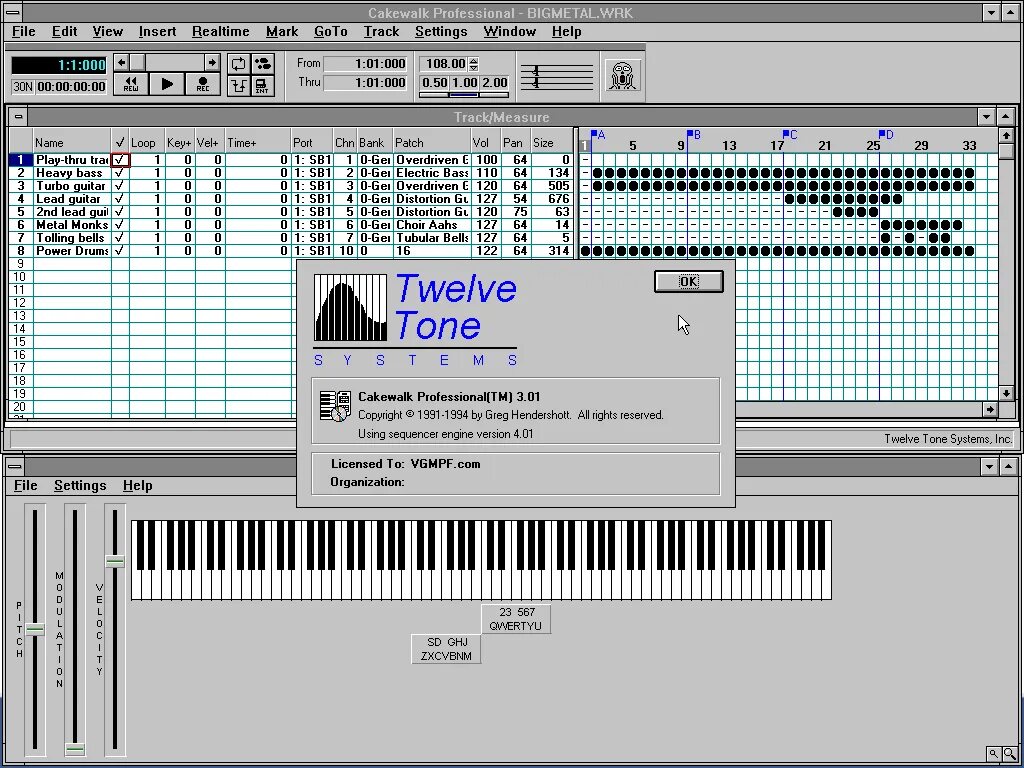Open the Realtime menu
Screen dimensions: 1024x768
(221, 31)
